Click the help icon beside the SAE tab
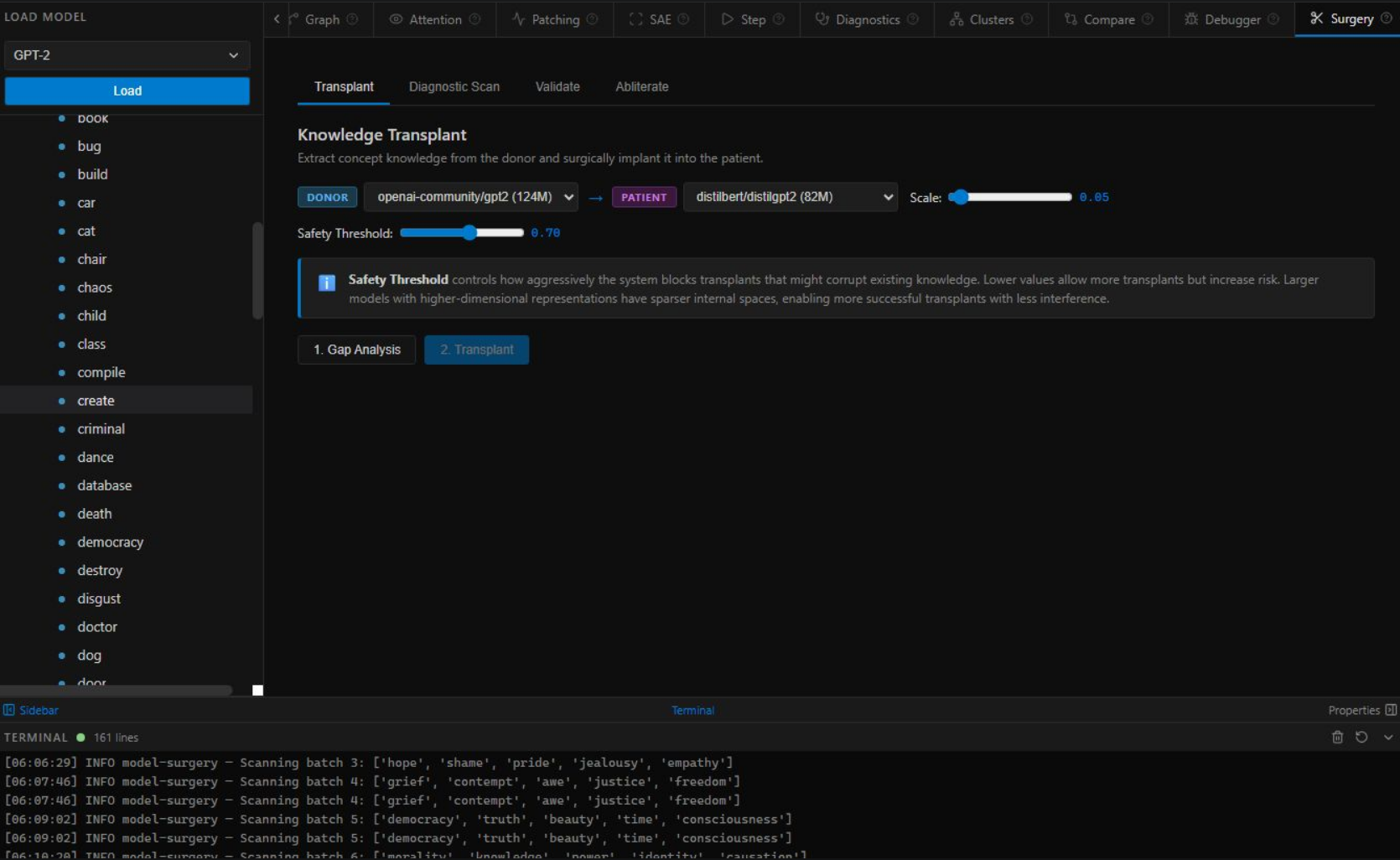The width and height of the screenshot is (1400, 860). (683, 19)
